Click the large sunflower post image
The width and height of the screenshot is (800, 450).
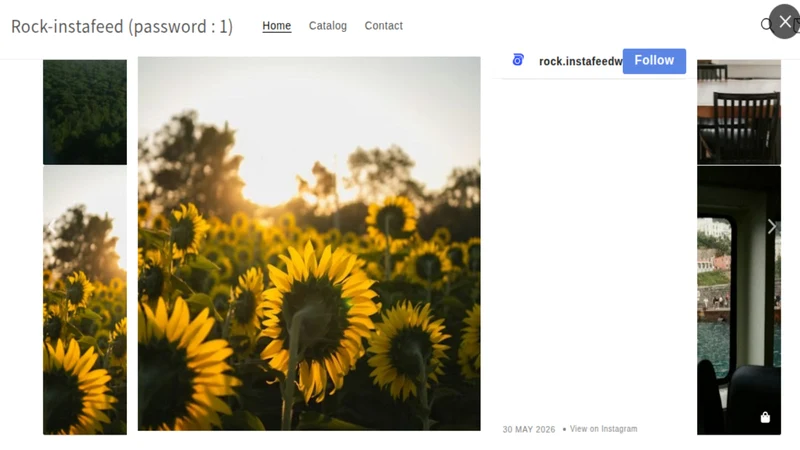[309, 243]
